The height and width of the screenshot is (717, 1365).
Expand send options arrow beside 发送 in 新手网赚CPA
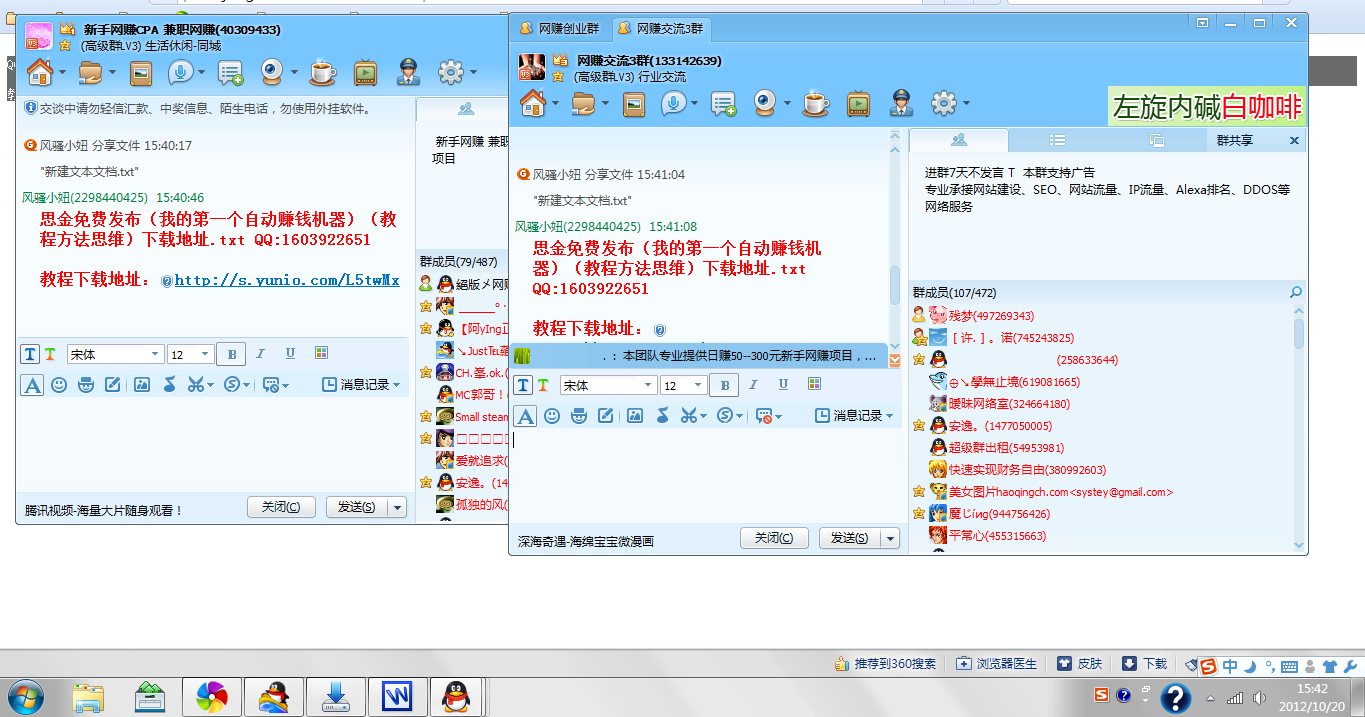pyautogui.click(x=397, y=507)
